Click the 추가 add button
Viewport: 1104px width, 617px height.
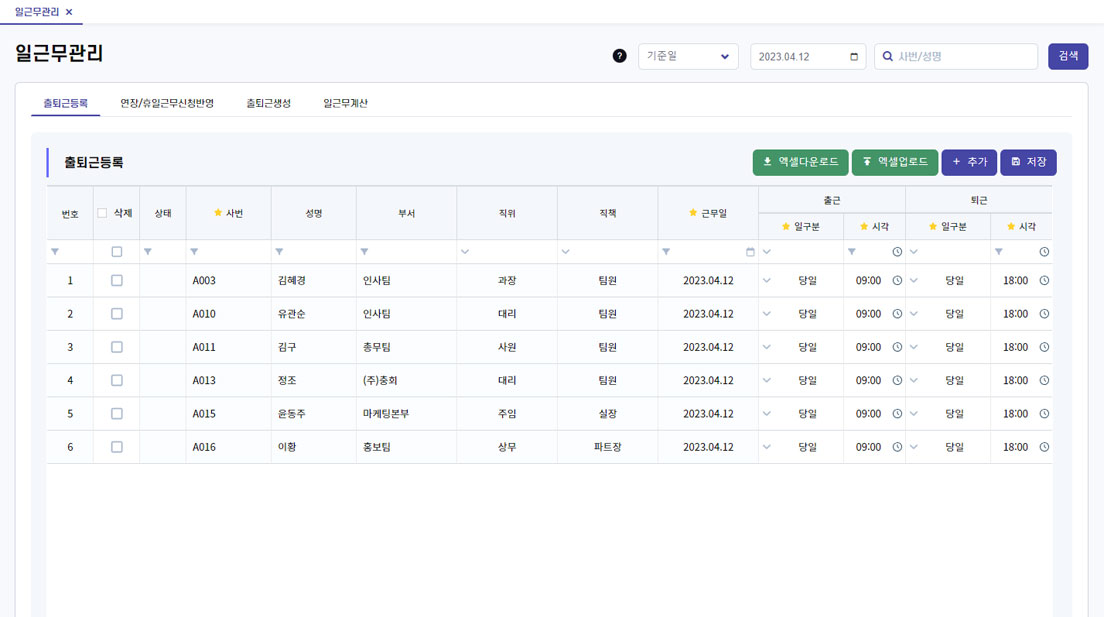[970, 162]
